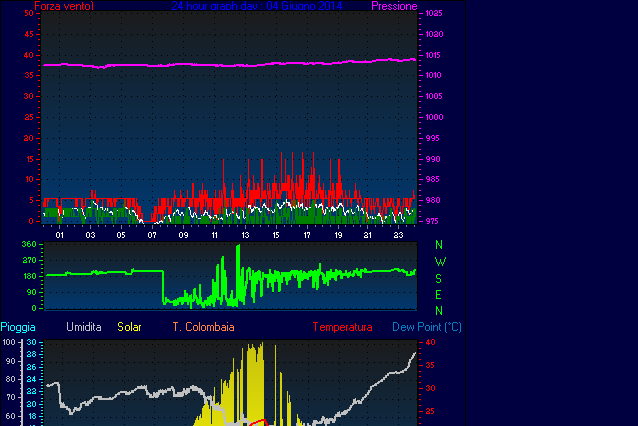Image resolution: width=638 pixels, height=426 pixels.
Task: Click pressure axis value '1010'
Action: pos(433,75)
